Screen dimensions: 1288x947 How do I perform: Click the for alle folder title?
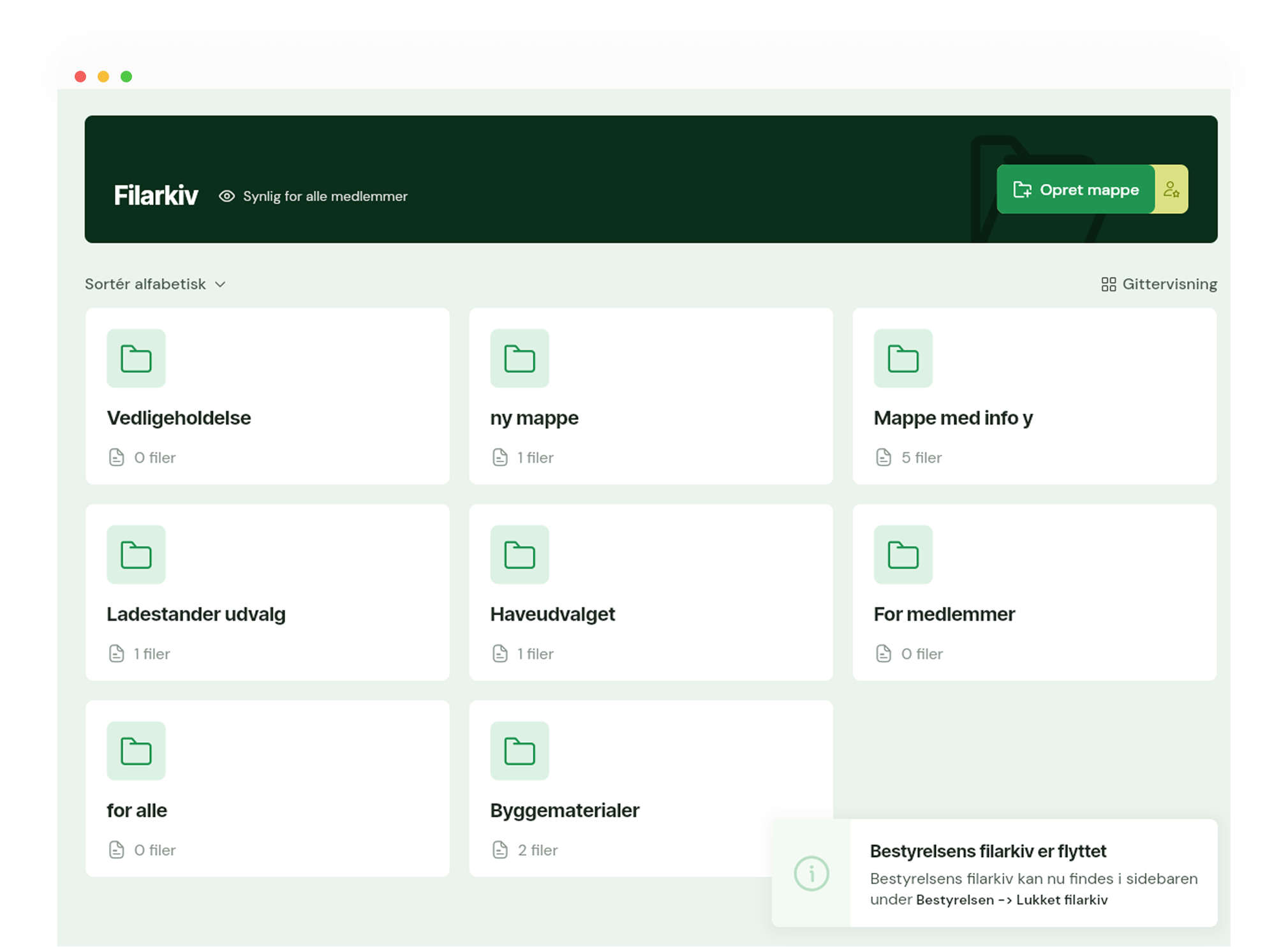click(137, 810)
